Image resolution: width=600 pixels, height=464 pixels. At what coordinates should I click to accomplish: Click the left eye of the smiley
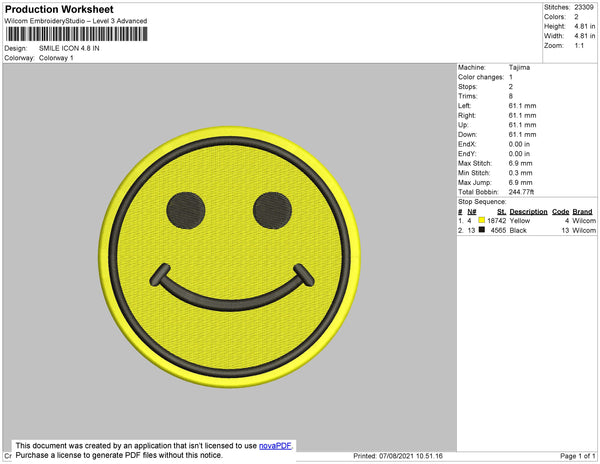pyautogui.click(x=186, y=210)
